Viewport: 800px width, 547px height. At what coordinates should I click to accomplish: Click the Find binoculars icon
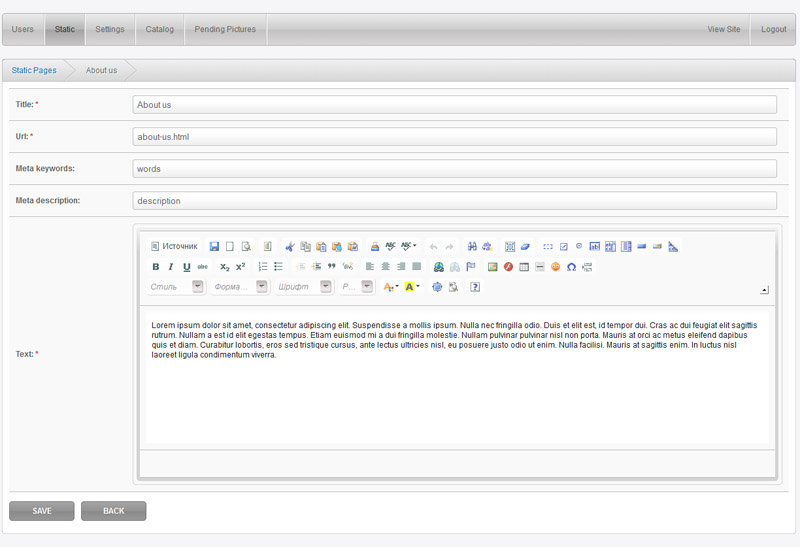pos(472,246)
